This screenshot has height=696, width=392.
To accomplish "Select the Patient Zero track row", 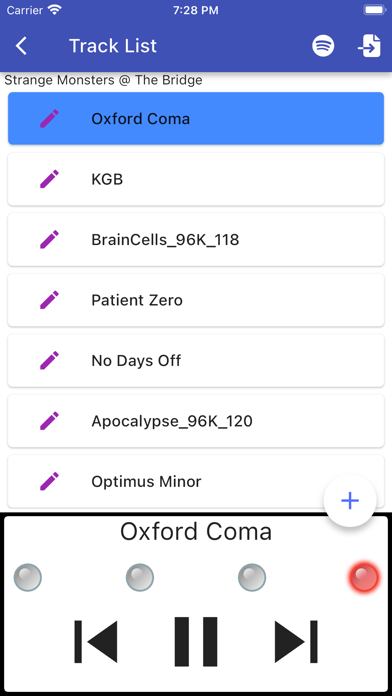I will coord(196,300).
